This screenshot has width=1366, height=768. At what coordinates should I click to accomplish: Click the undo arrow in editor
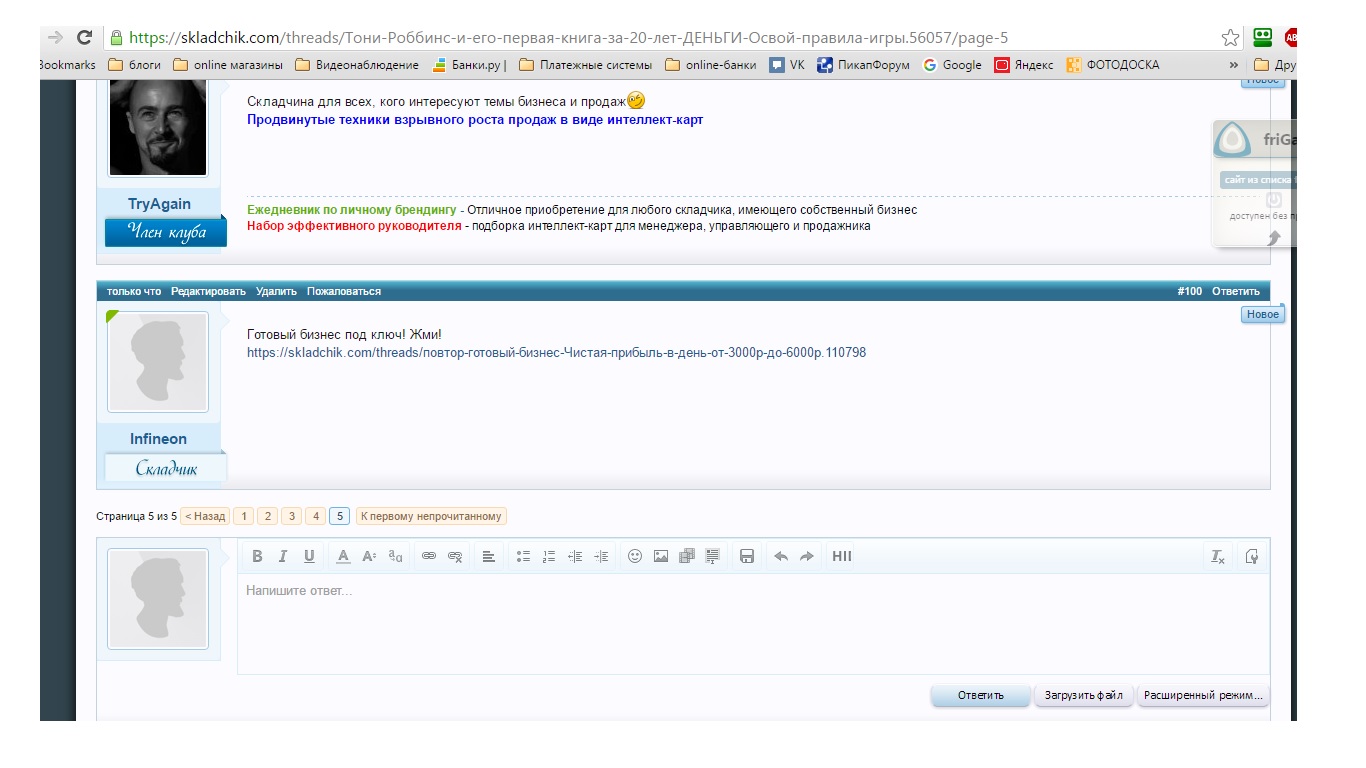coord(781,557)
